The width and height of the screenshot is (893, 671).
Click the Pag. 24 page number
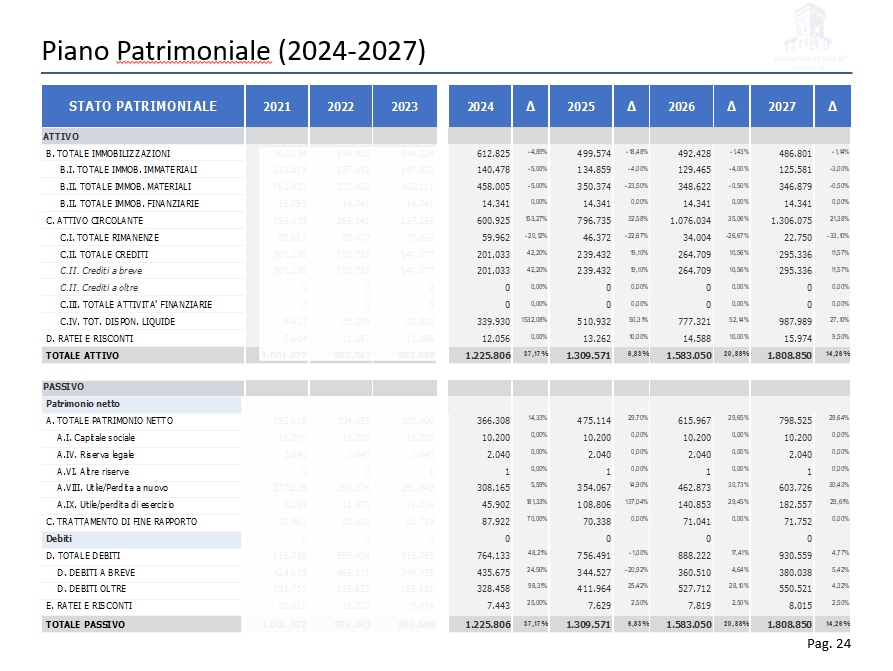click(x=829, y=644)
